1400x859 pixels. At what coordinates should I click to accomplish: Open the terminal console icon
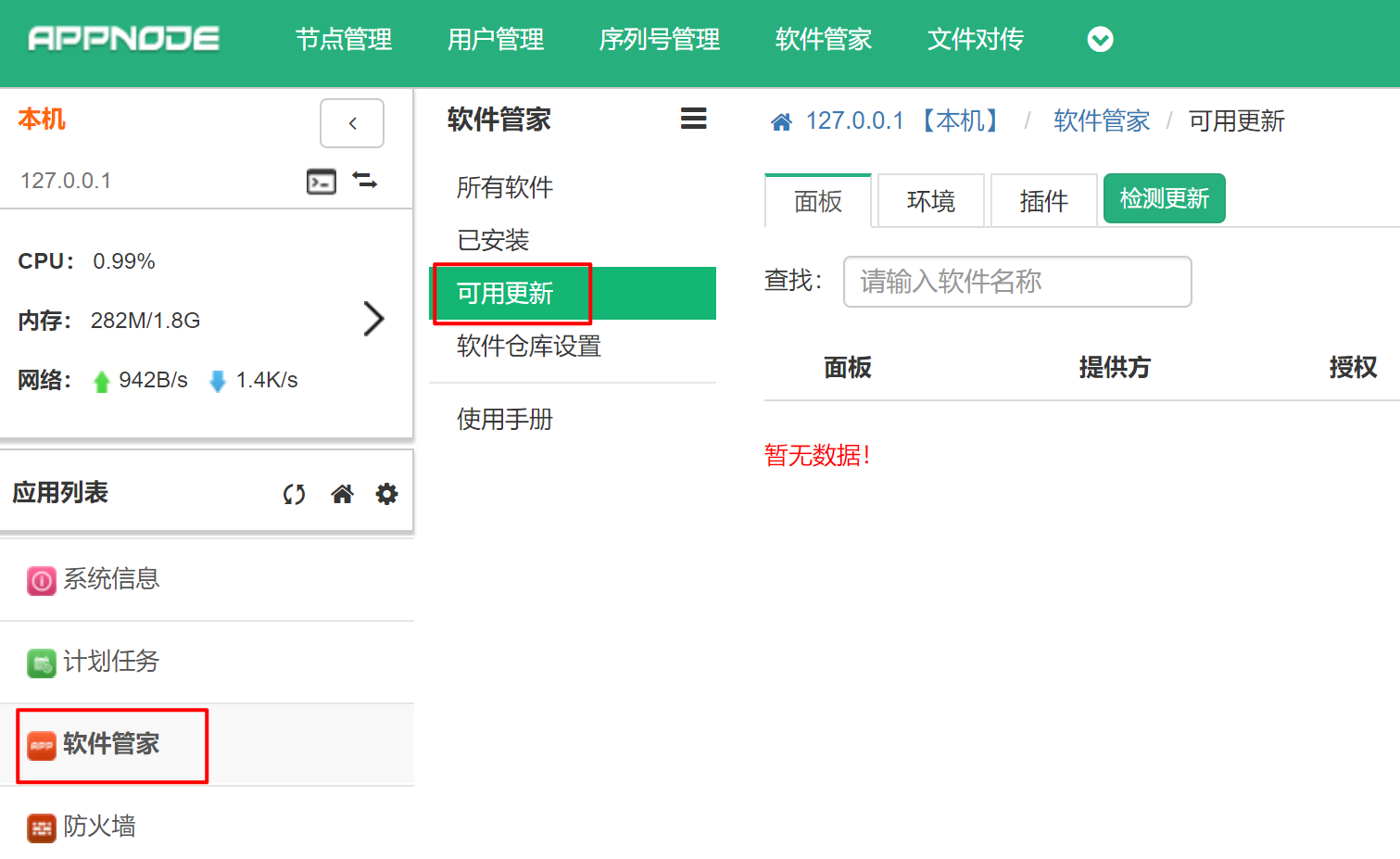(x=322, y=182)
